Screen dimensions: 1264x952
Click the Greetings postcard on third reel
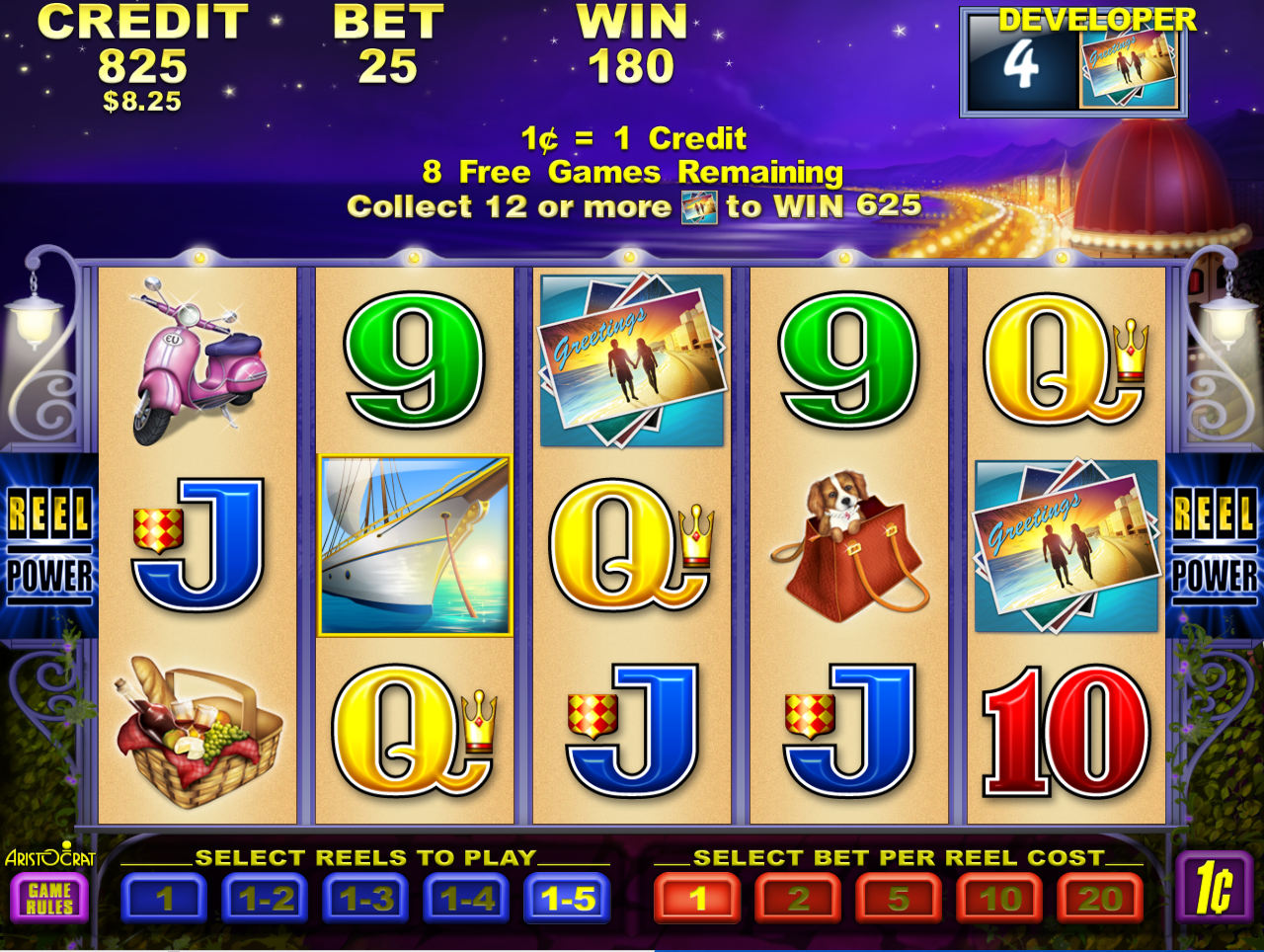click(632, 360)
